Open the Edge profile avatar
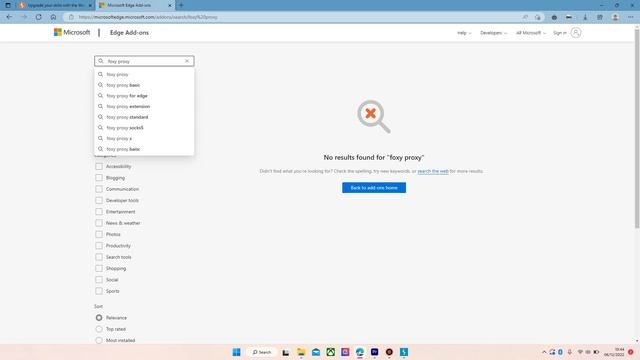The height and width of the screenshot is (360, 640). tap(615, 17)
